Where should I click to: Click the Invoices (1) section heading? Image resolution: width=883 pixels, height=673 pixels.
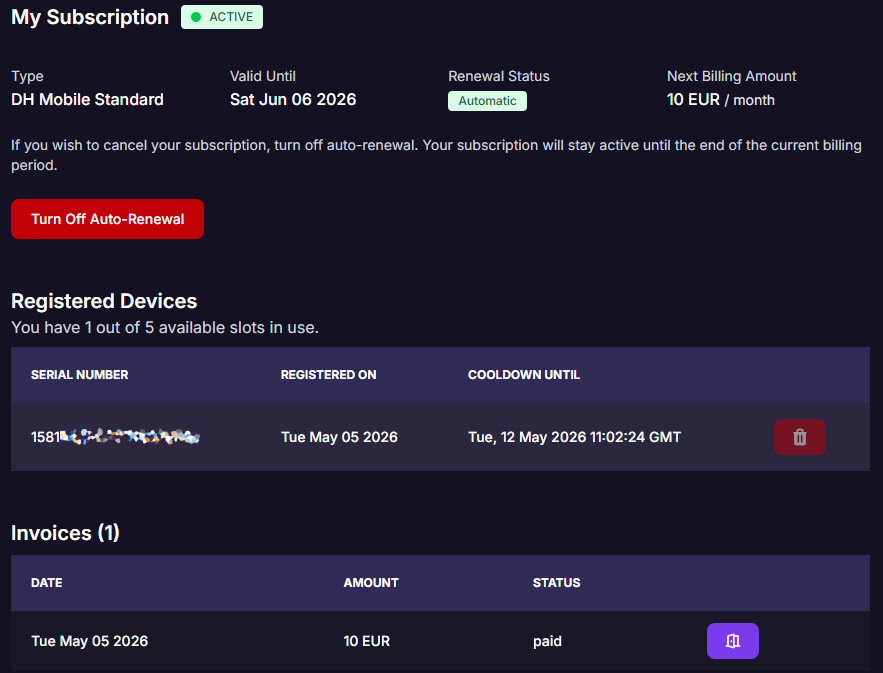65,533
